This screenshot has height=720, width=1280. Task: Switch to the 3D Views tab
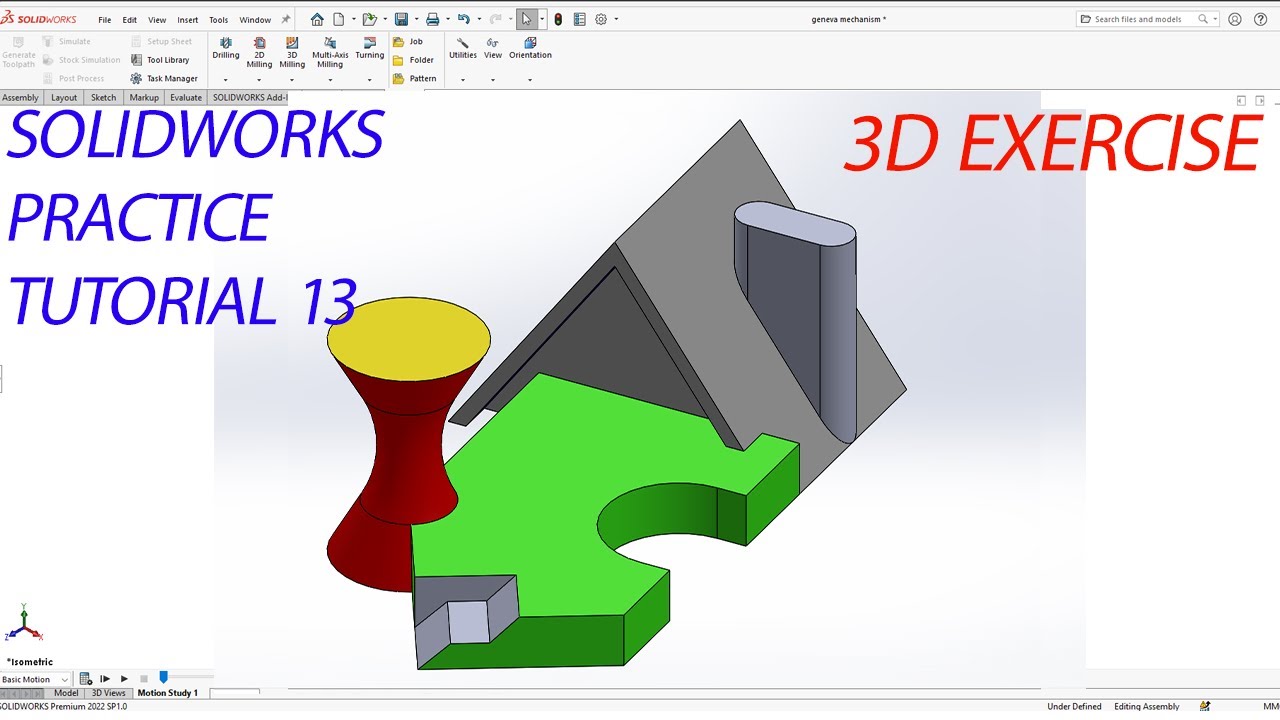[x=109, y=693]
